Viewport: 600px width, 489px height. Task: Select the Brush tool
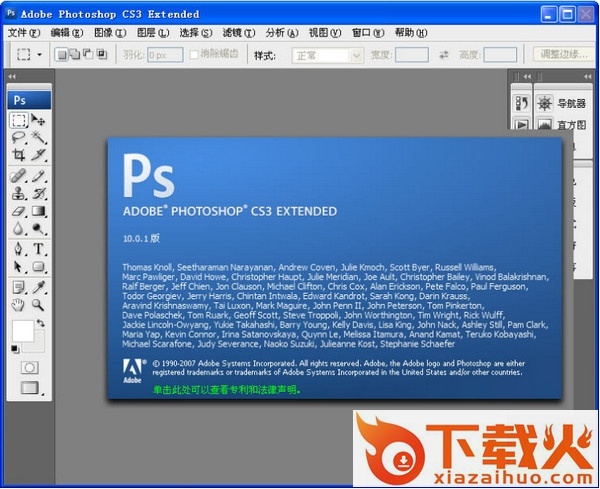click(x=38, y=176)
